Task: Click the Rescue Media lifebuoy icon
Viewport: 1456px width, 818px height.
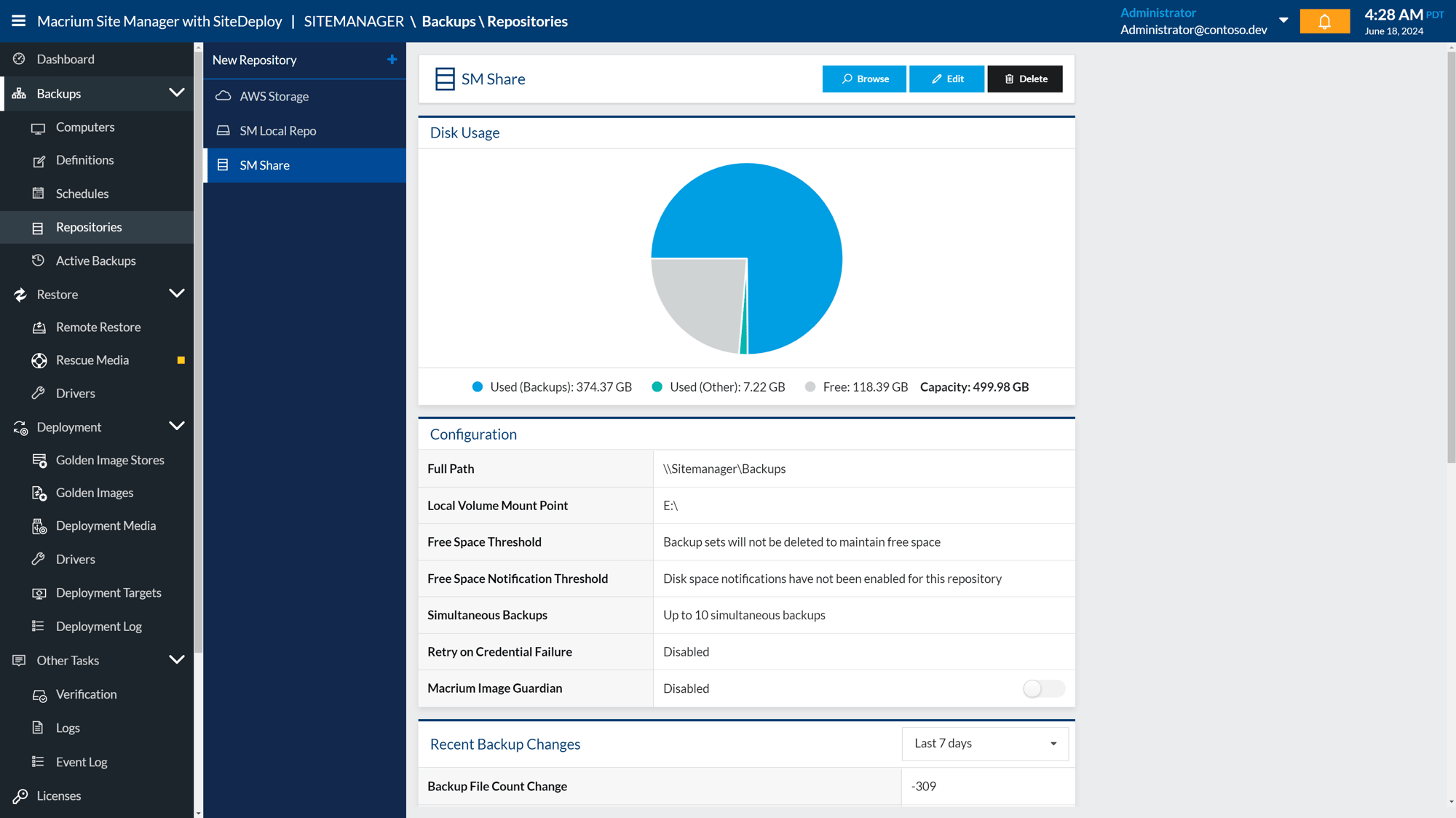Action: (39, 360)
